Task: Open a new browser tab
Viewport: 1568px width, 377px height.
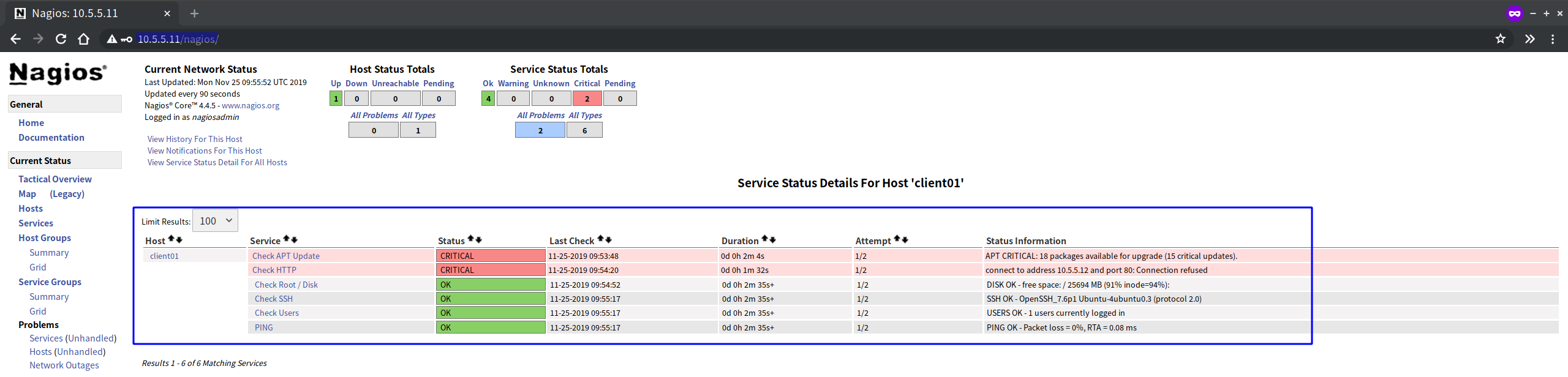Action: tap(194, 13)
